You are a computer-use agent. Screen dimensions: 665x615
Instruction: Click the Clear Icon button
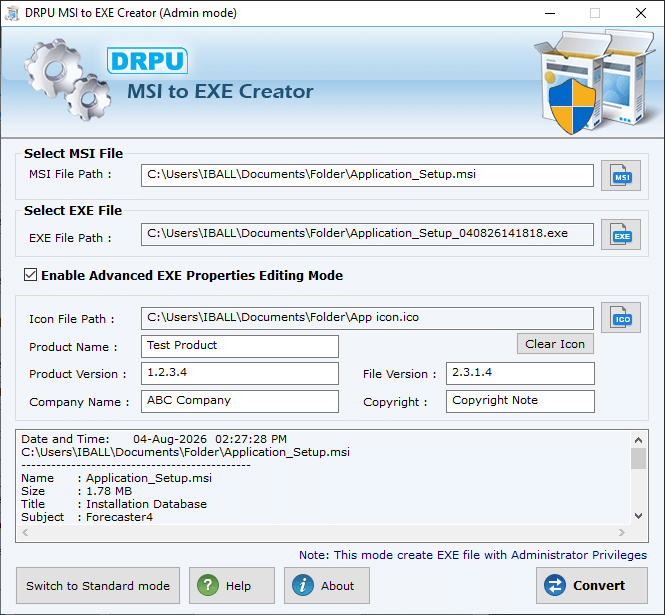(x=555, y=344)
